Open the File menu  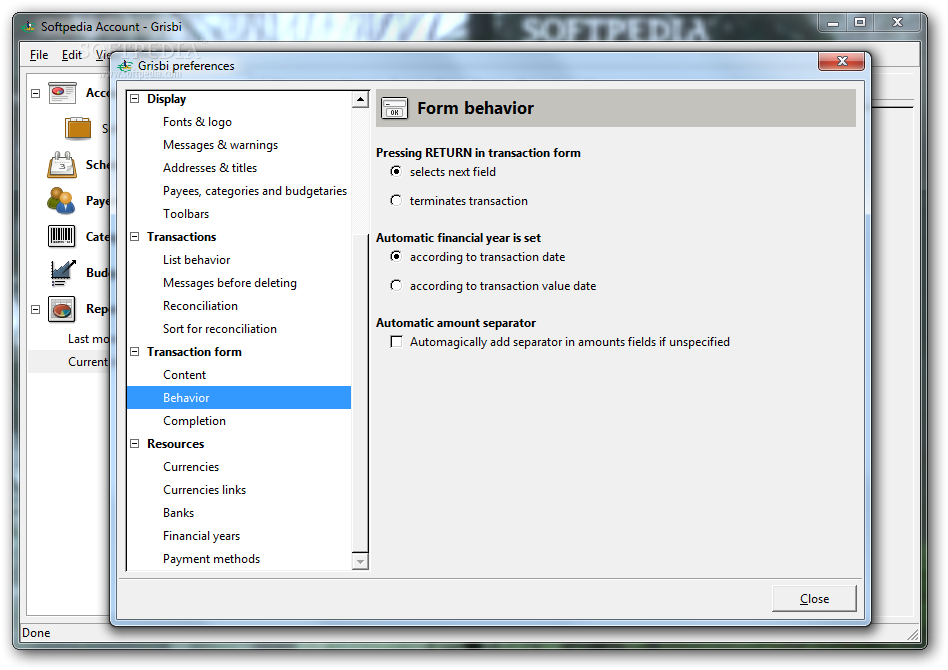tap(39, 55)
